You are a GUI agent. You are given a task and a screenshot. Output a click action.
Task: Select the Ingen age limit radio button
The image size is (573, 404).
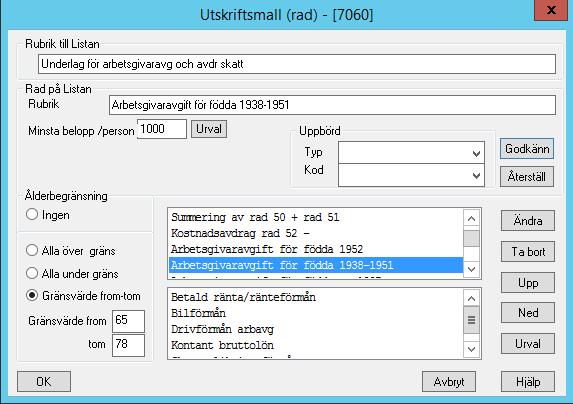click(x=32, y=214)
